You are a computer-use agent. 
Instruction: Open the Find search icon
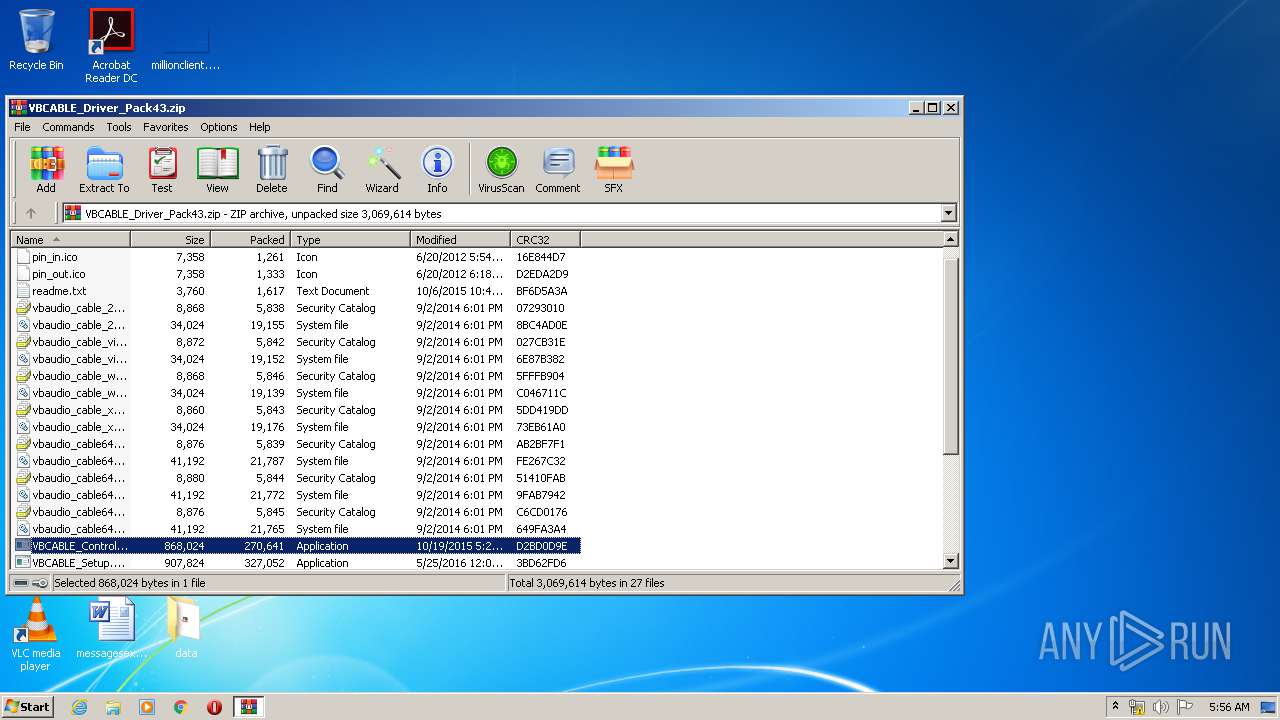pyautogui.click(x=327, y=169)
